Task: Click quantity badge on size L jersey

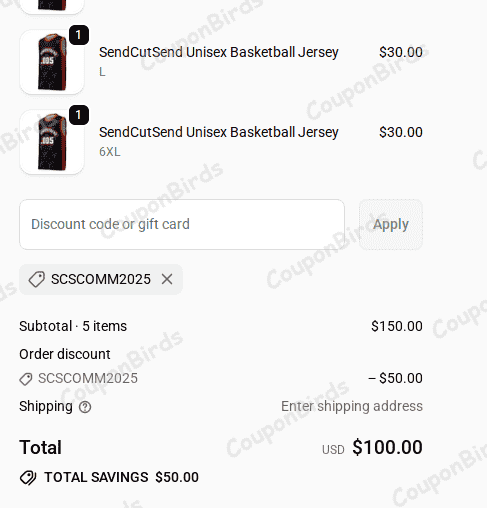Action: tap(79, 35)
